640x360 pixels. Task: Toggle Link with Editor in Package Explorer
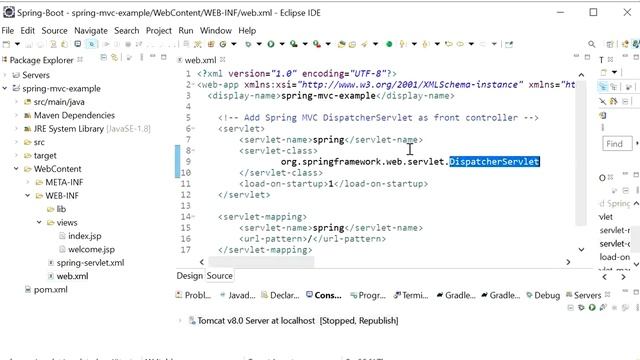(x=114, y=58)
